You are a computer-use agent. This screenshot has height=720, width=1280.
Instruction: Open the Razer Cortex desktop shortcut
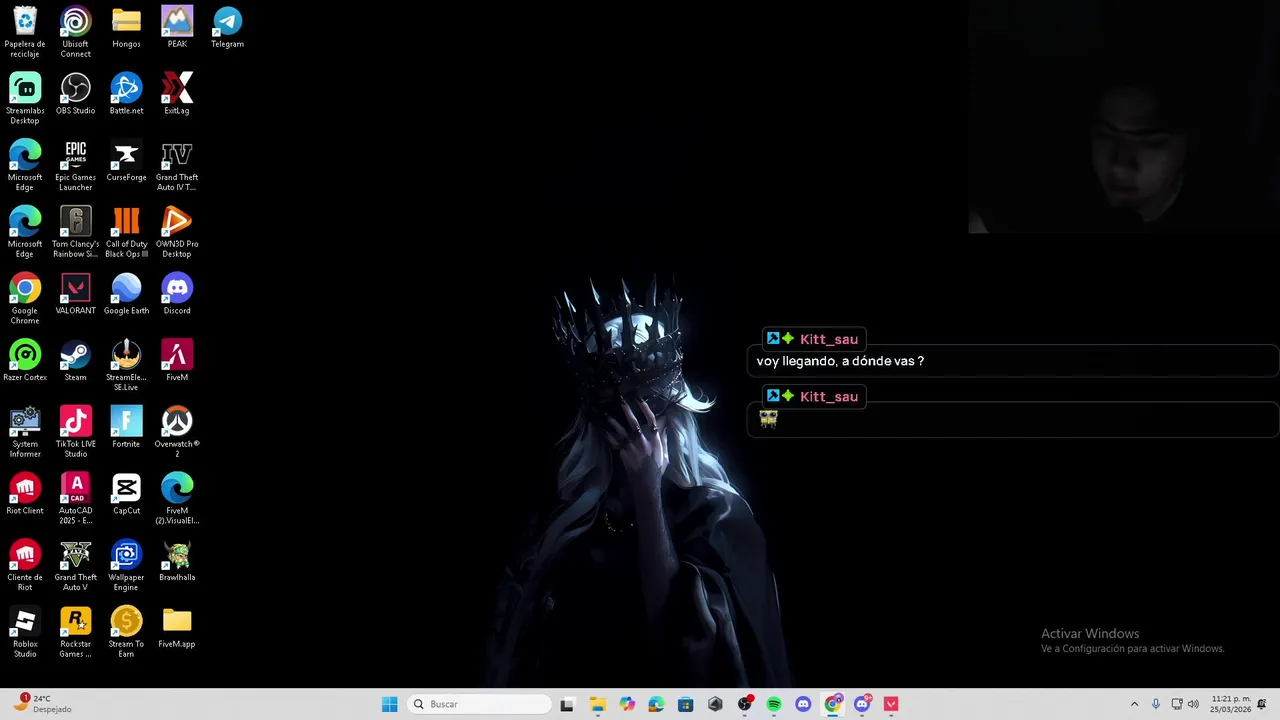(x=25, y=361)
